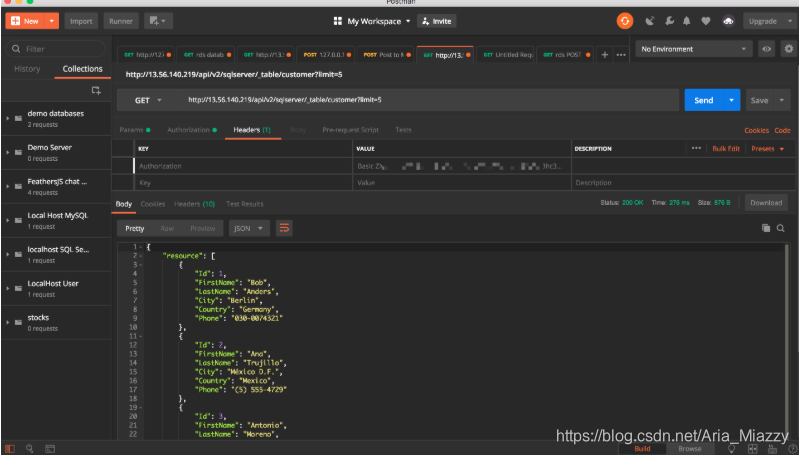
Task: Download the response
Action: pos(766,203)
